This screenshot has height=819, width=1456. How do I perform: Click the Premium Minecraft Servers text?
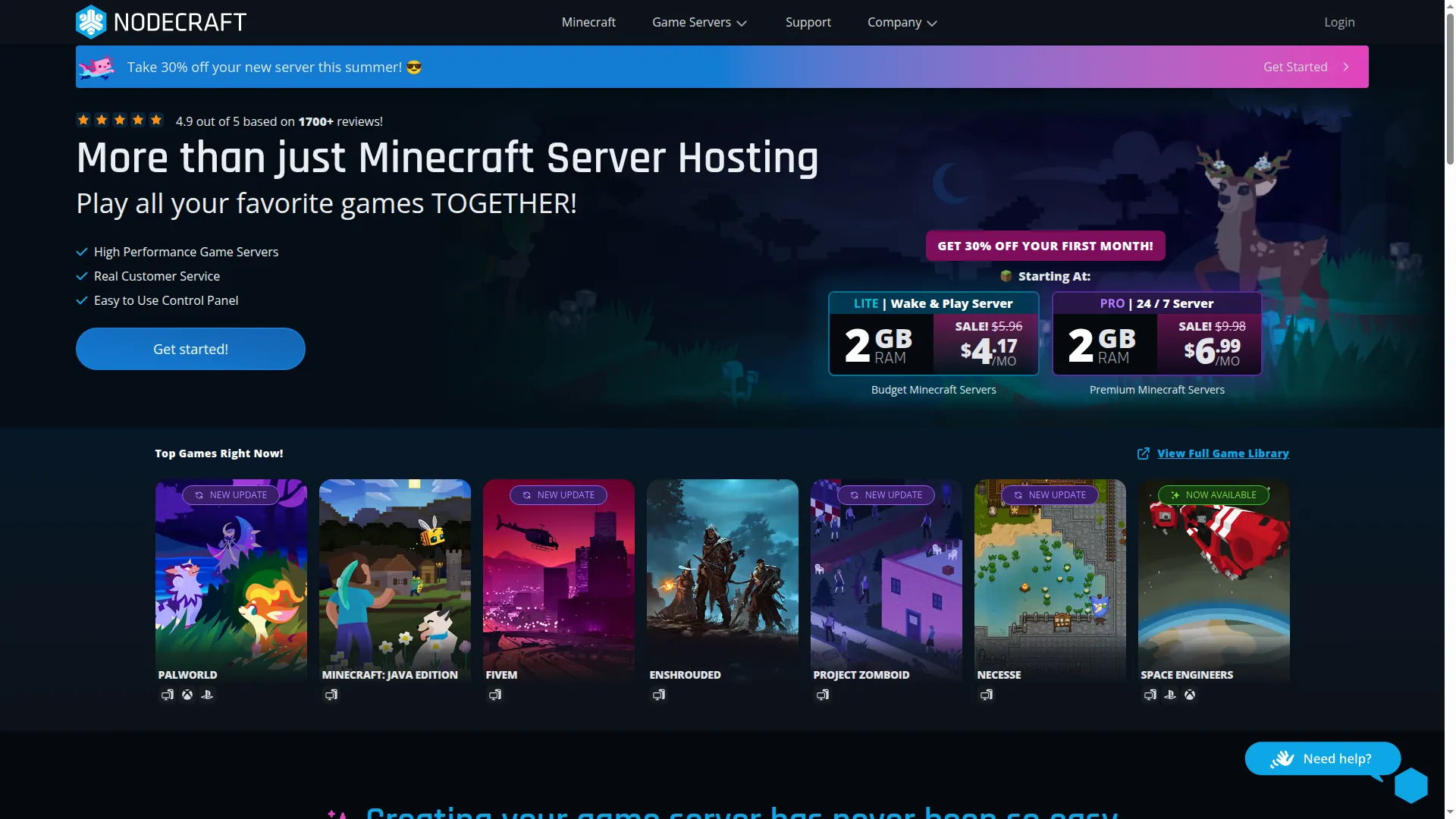click(1156, 390)
